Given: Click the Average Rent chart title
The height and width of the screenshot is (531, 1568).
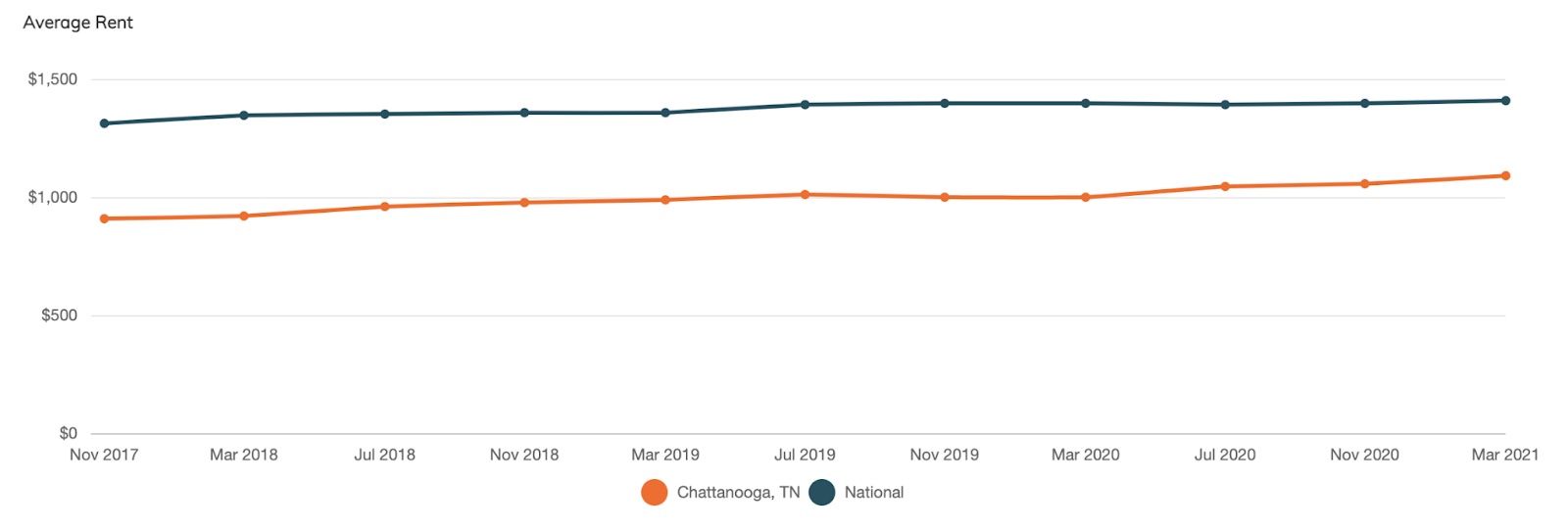Looking at the screenshot, I should pyautogui.click(x=78, y=23).
